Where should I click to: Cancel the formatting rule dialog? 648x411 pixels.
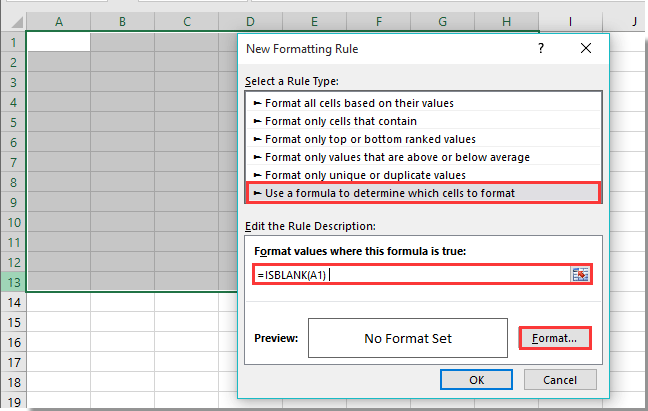559,379
